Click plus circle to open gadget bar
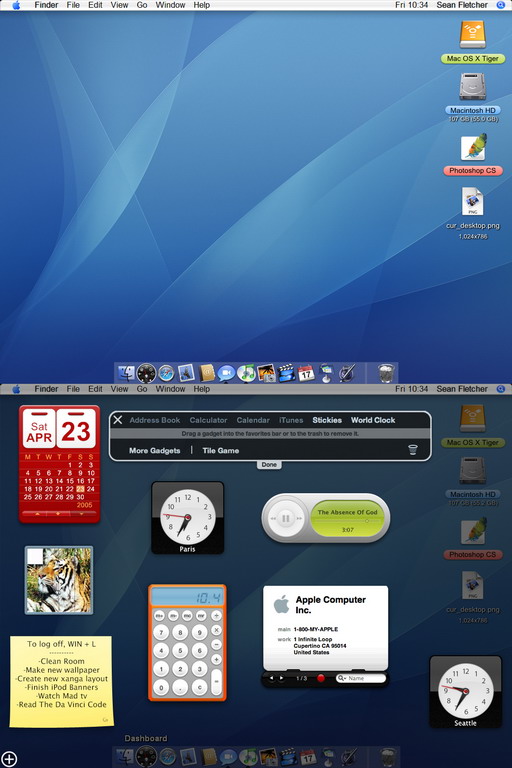512x768 pixels. click(9, 759)
